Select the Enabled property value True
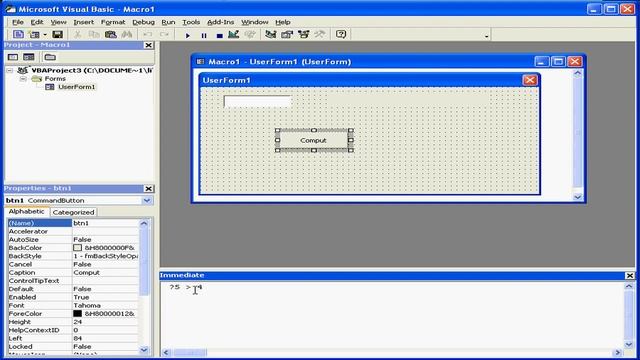 click(x=105, y=297)
